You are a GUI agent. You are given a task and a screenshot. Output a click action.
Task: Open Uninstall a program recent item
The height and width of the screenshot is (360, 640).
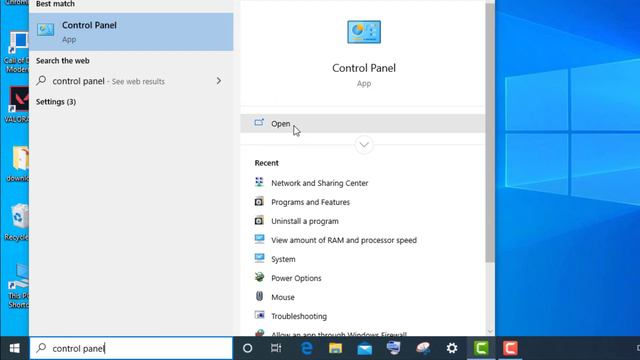coord(305,221)
